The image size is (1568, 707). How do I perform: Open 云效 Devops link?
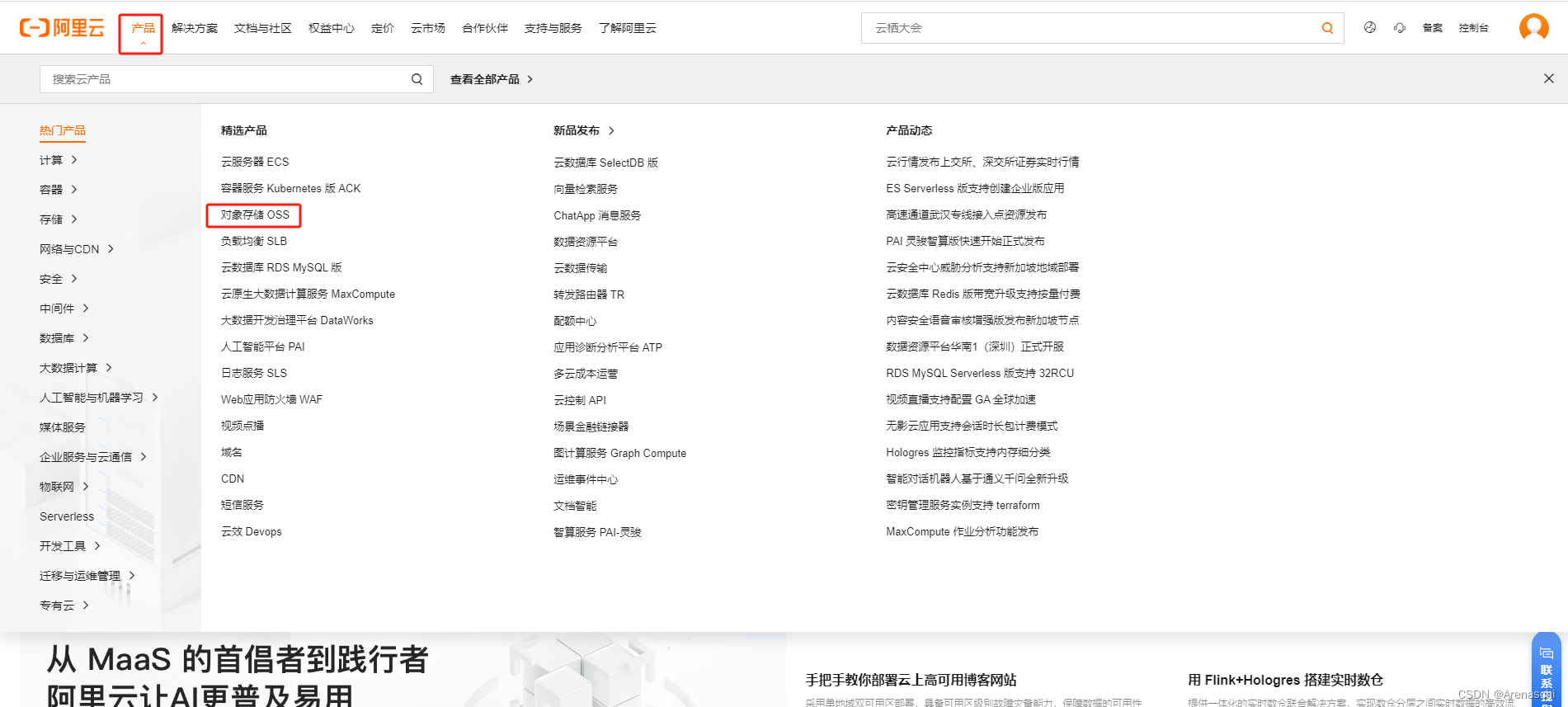tap(252, 531)
